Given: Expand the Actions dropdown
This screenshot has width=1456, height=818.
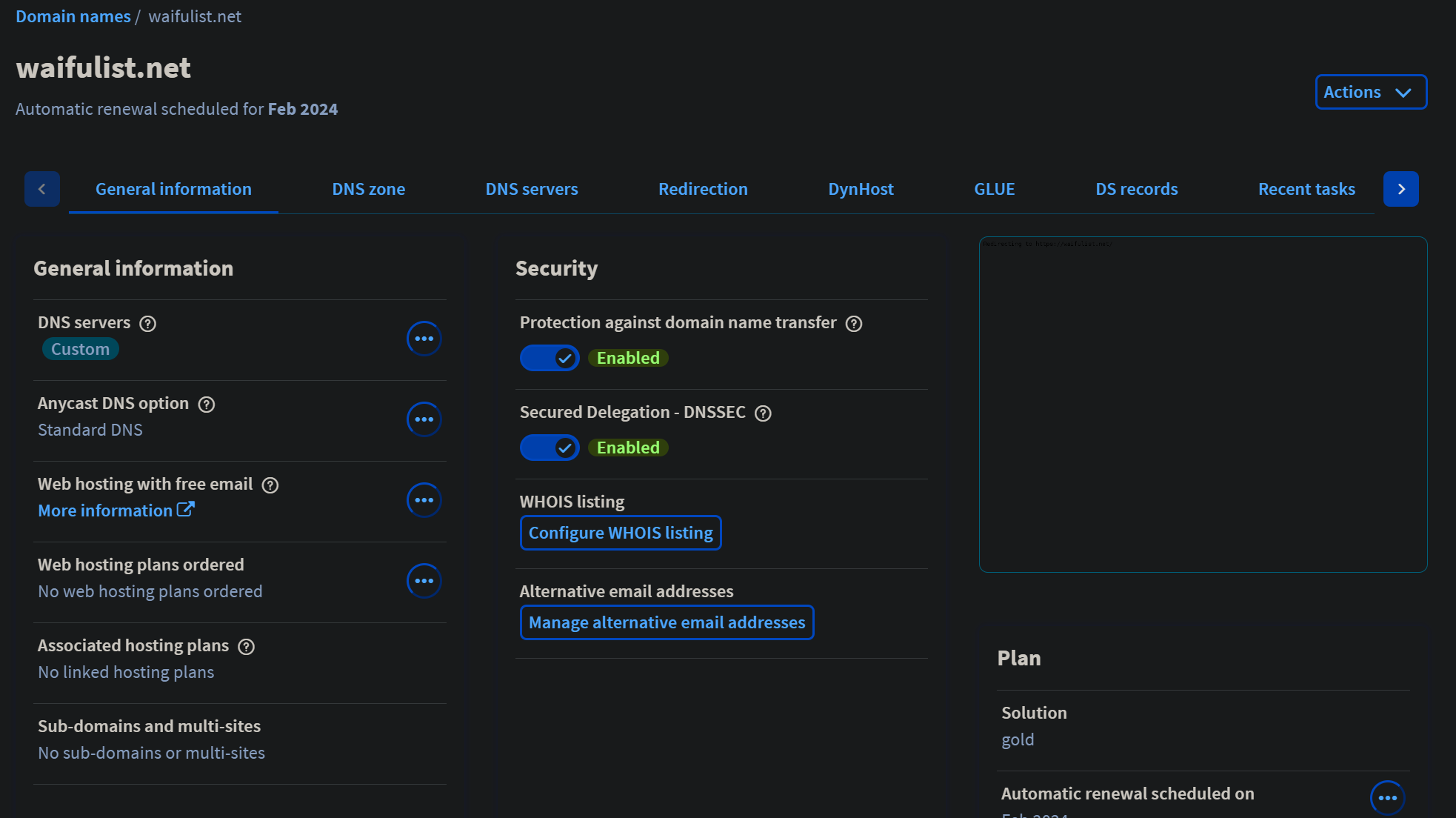Looking at the screenshot, I should point(1370,92).
